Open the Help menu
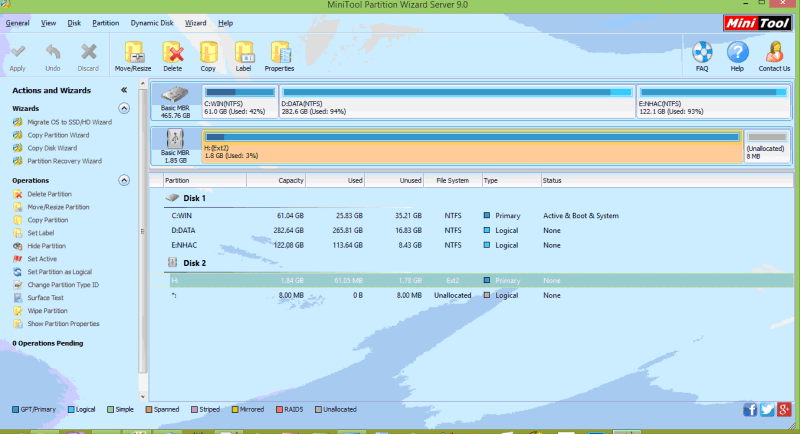The height and width of the screenshot is (434, 800). point(226,23)
